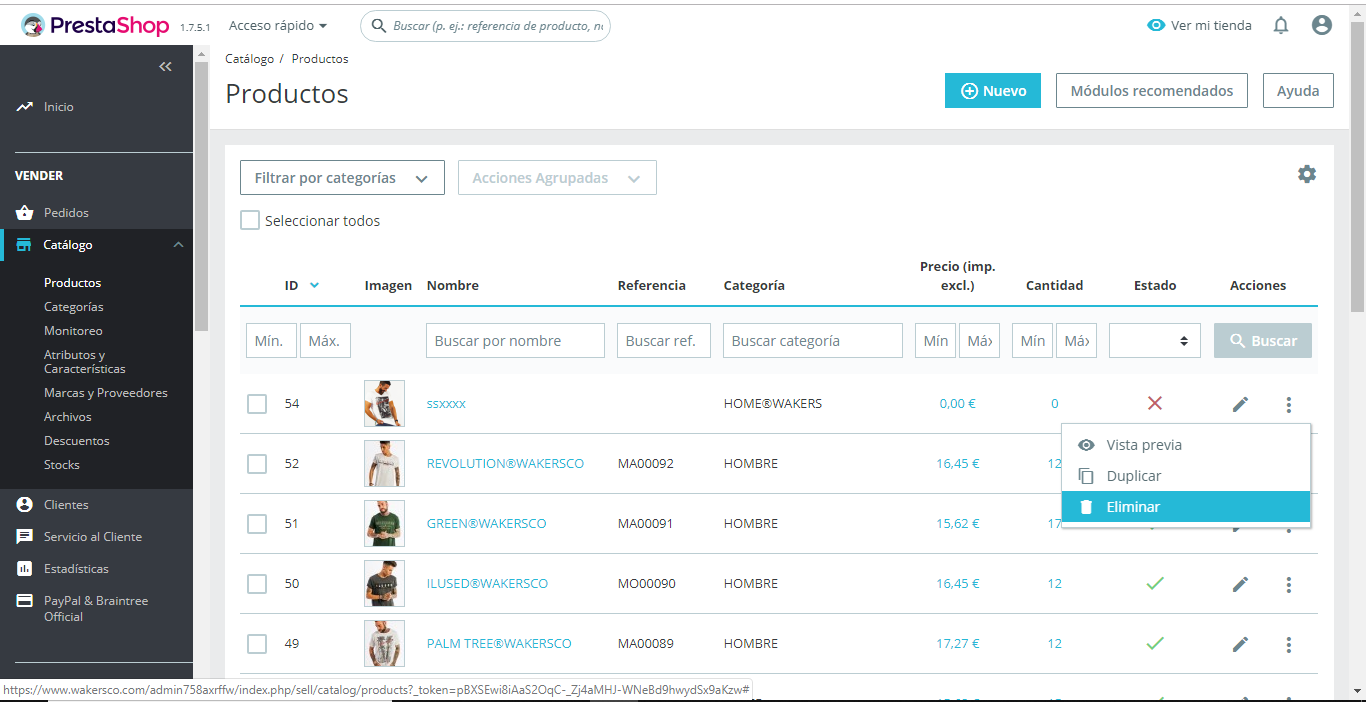
Task: Click the PrestaShop logo
Action: (95, 26)
